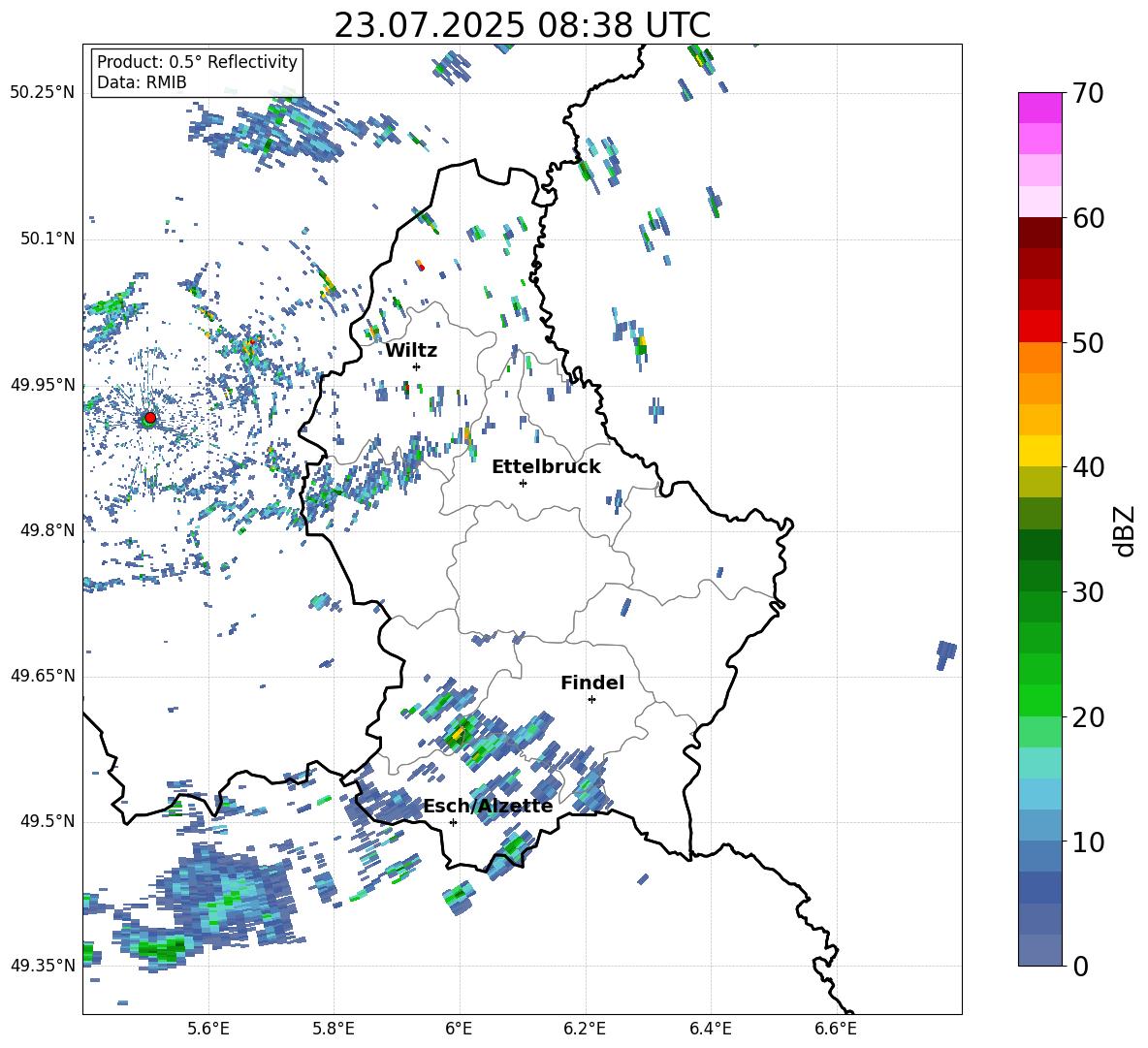The height and width of the screenshot is (1048, 1148).
Task: Select the Findel city label
Action: point(592,683)
